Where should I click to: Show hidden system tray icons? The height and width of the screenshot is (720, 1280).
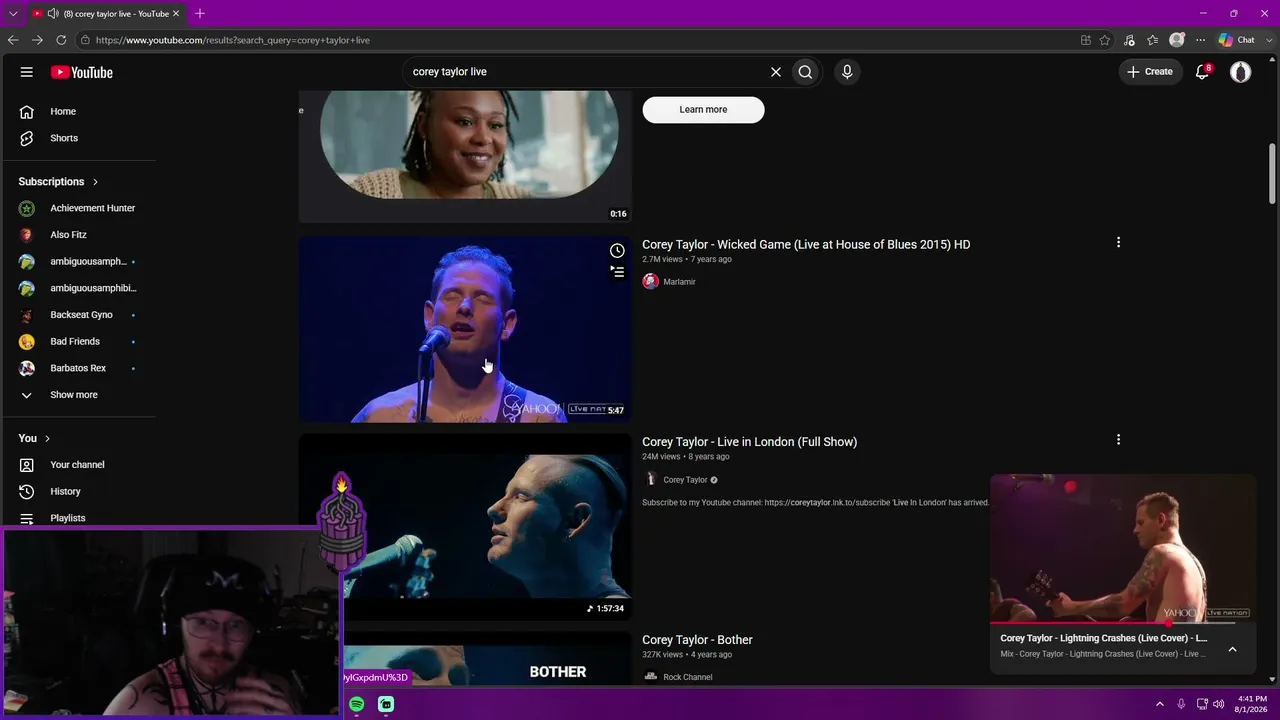[1160, 705]
